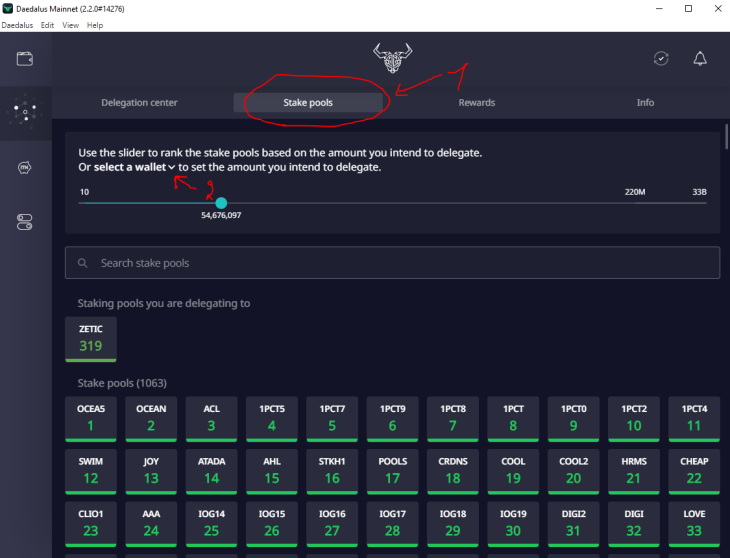
Task: Open the Edit menu
Action: 47,25
